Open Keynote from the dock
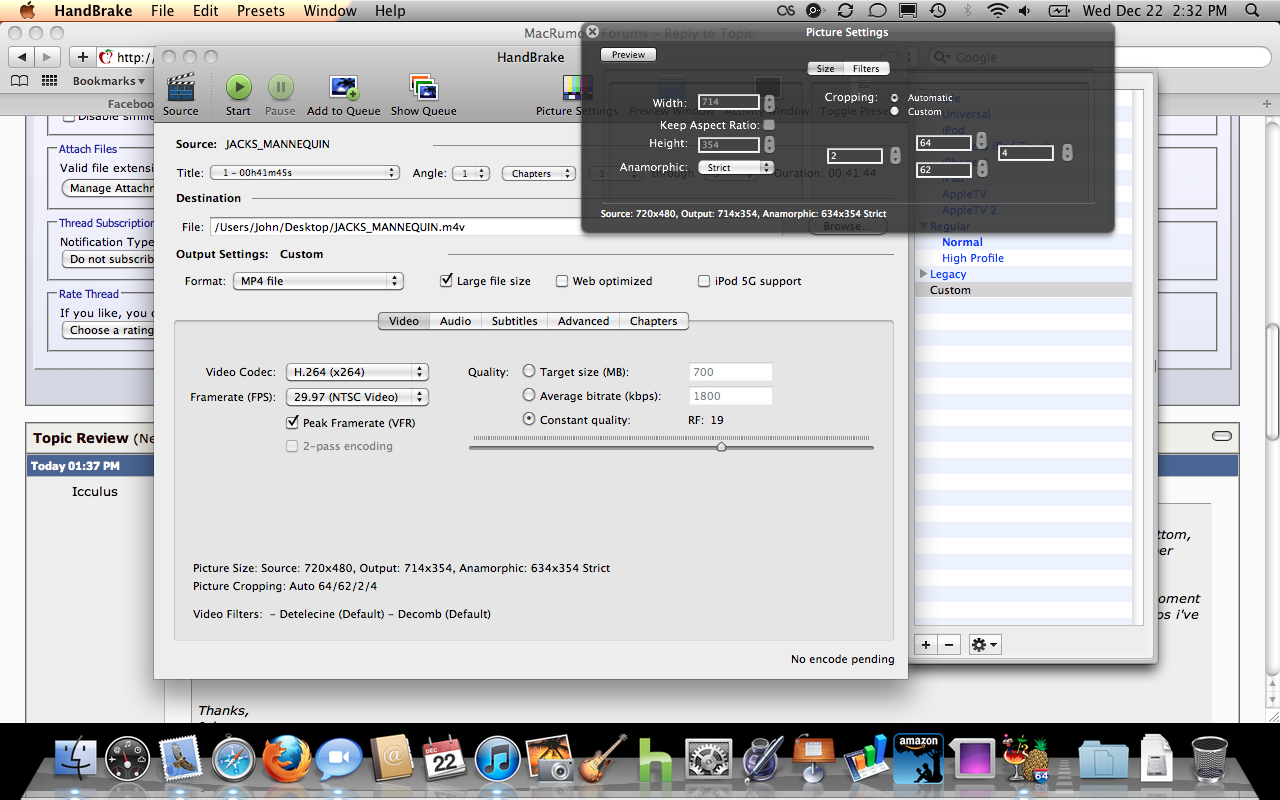The height and width of the screenshot is (800, 1280). pyautogui.click(x=813, y=759)
